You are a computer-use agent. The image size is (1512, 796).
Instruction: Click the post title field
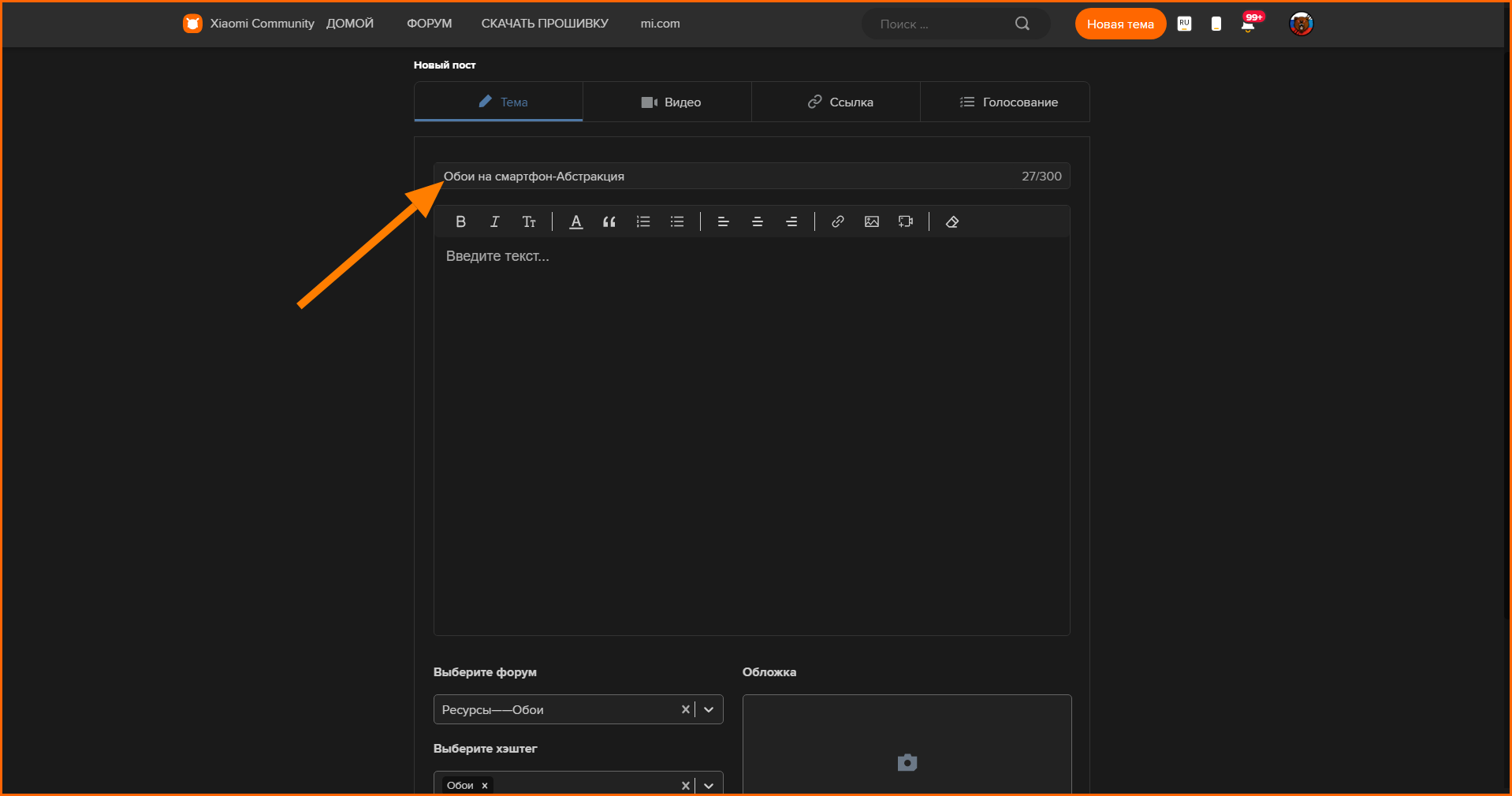pyautogui.click(x=751, y=176)
